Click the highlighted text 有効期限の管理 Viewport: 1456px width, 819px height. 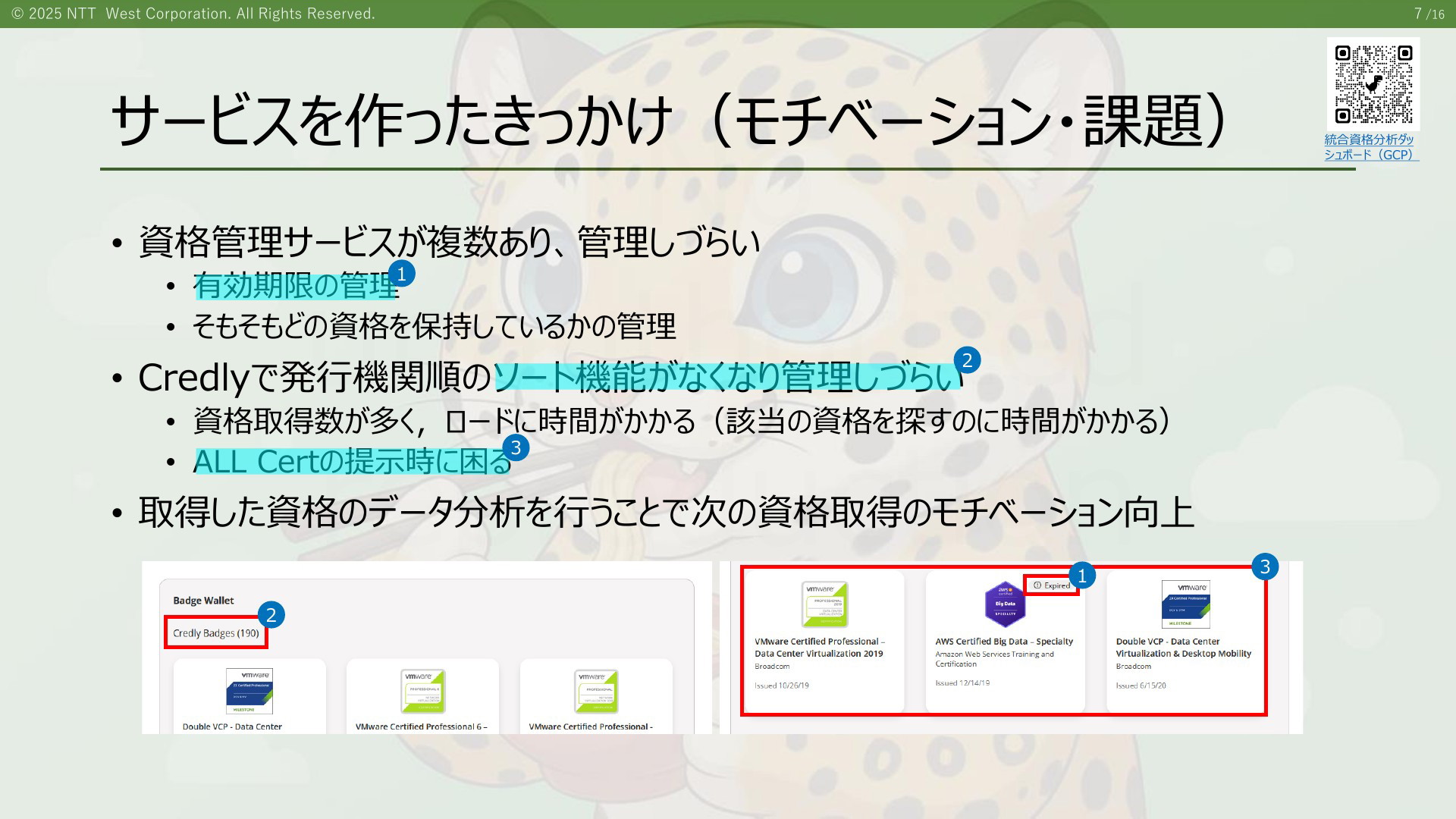click(x=296, y=285)
